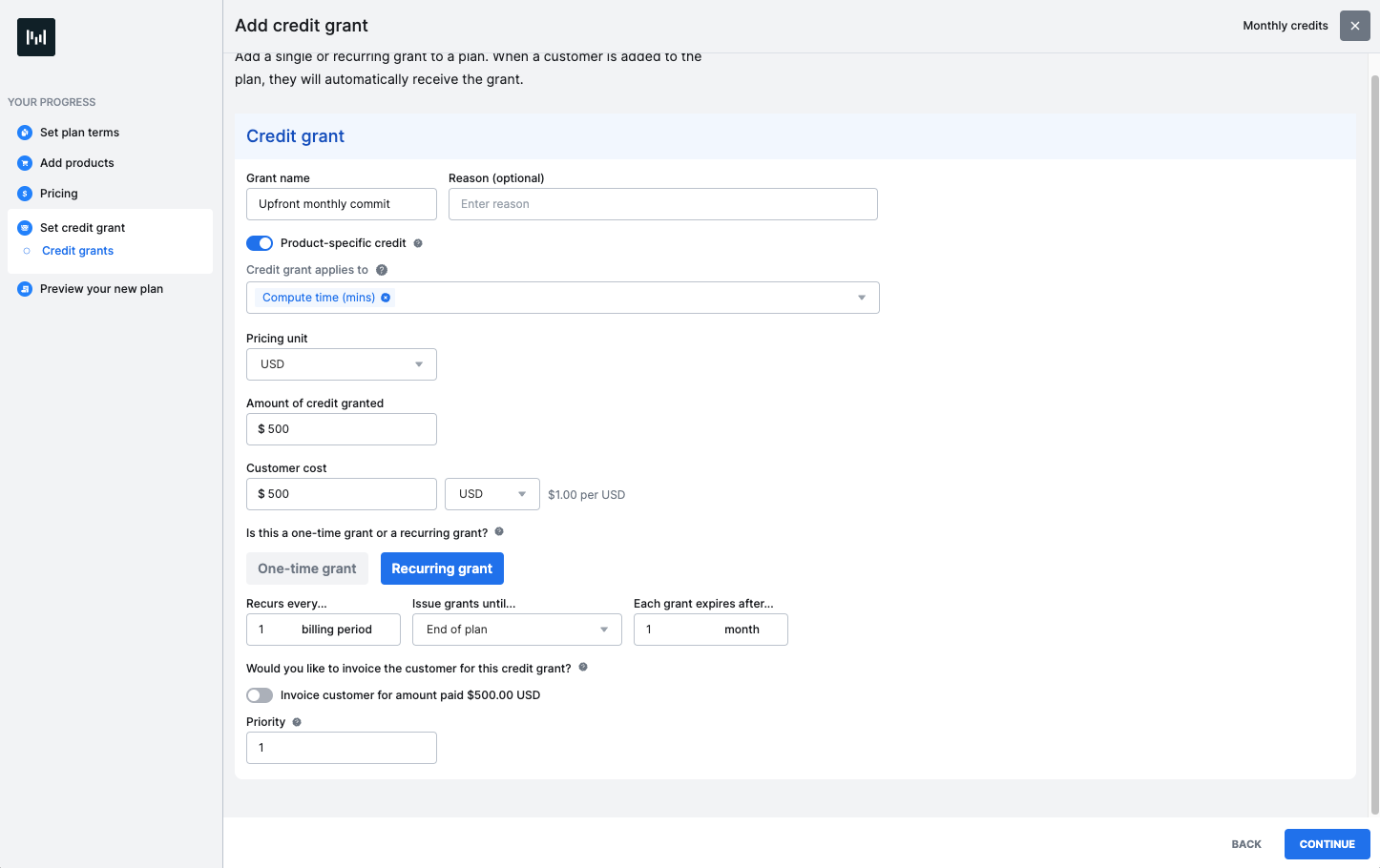Expand the Pricing unit USD dropdown
Viewport: 1380px width, 868px height.
point(342,364)
